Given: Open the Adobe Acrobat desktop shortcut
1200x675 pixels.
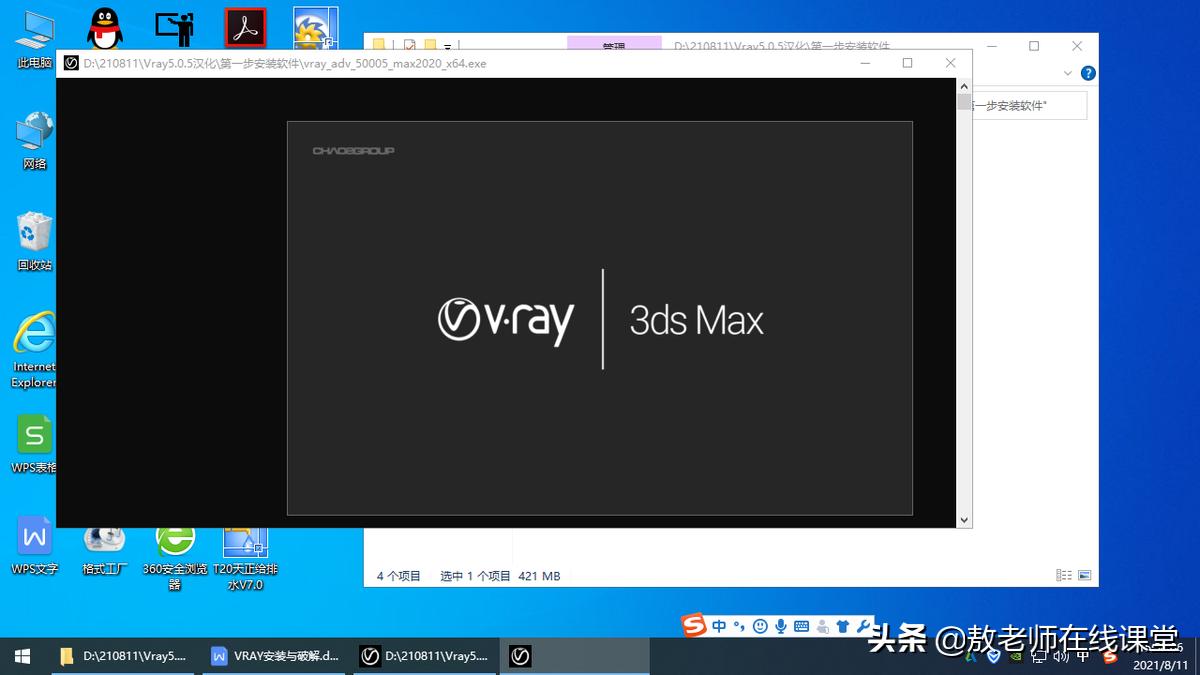Looking at the screenshot, I should pyautogui.click(x=244, y=25).
